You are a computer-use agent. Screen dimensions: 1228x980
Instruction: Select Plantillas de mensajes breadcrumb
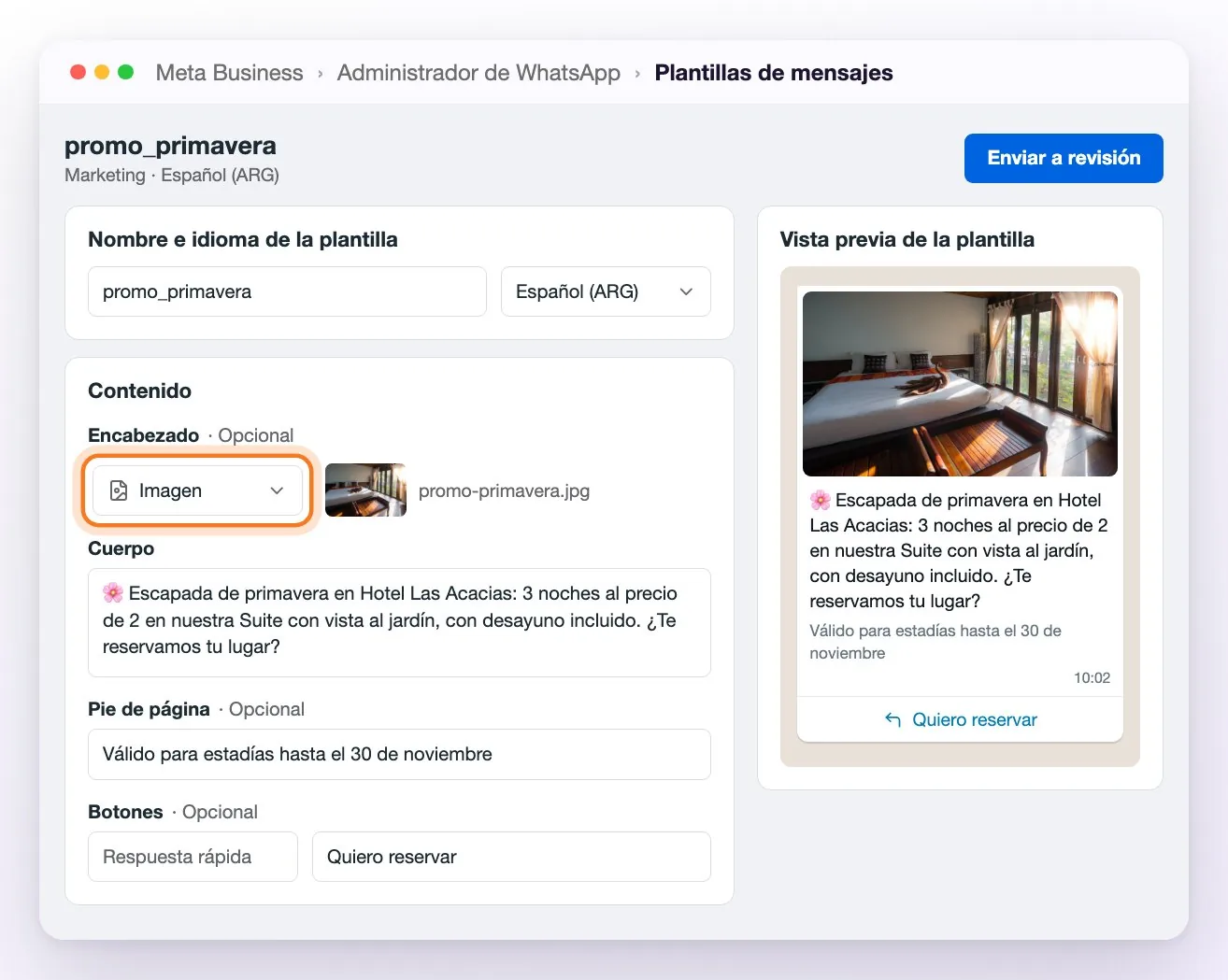(x=774, y=73)
